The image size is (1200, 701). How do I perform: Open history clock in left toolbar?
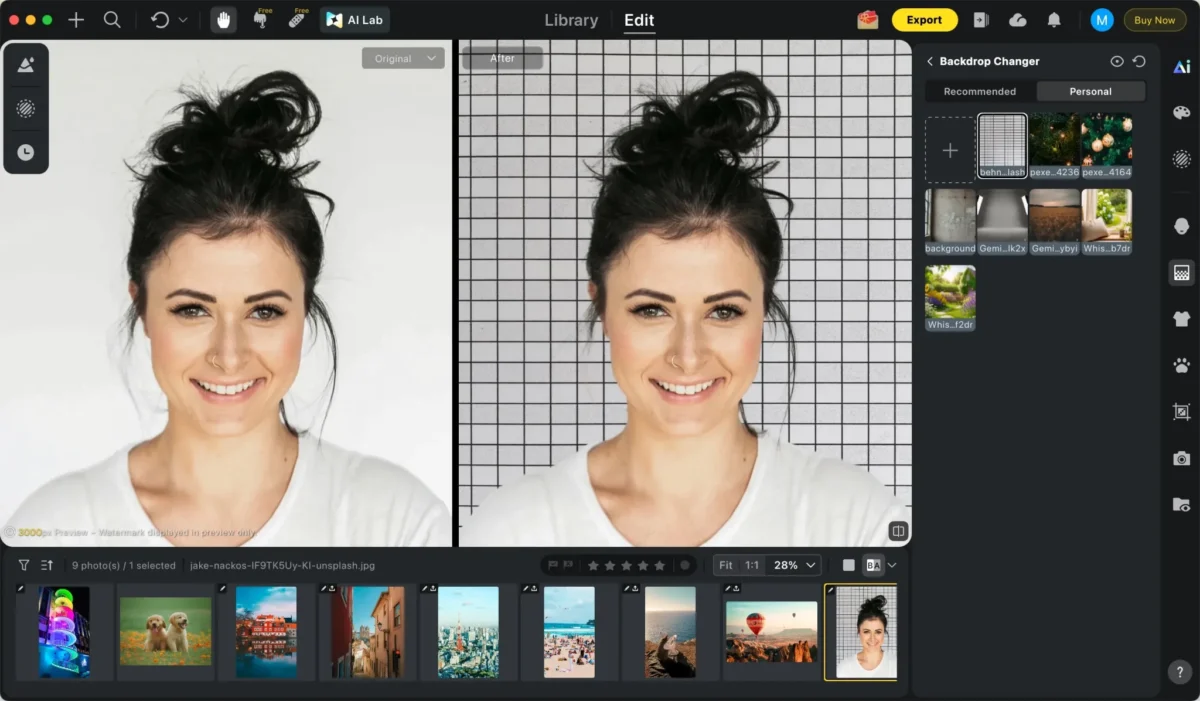(26, 152)
